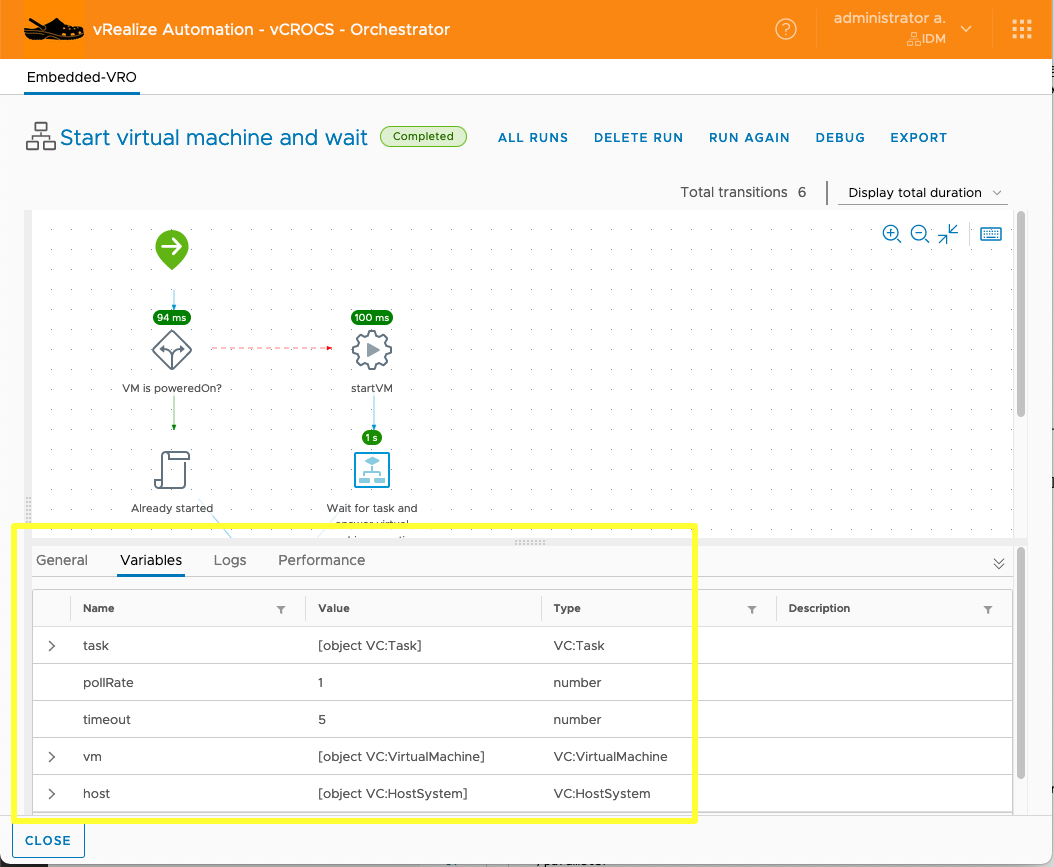Select the Already started script node
Viewport: 1054px width, 867px height.
click(172, 470)
